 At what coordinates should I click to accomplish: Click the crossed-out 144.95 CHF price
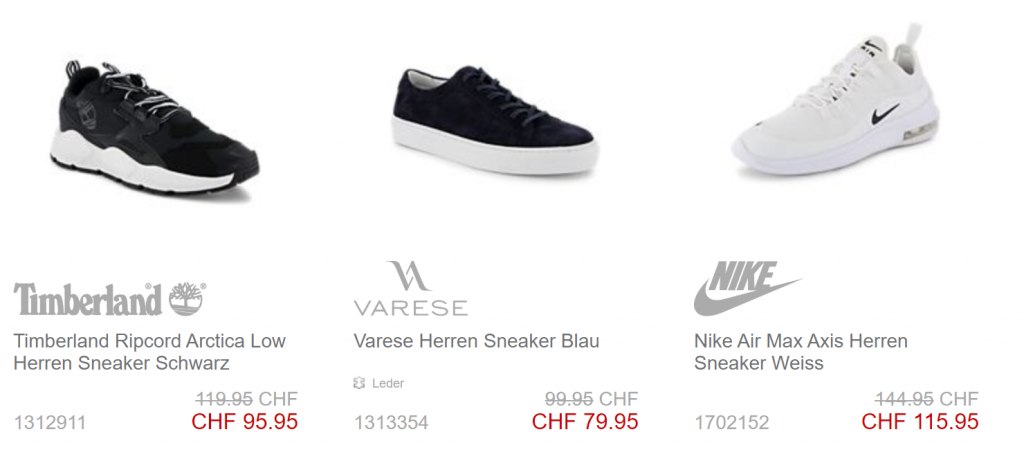click(x=927, y=398)
